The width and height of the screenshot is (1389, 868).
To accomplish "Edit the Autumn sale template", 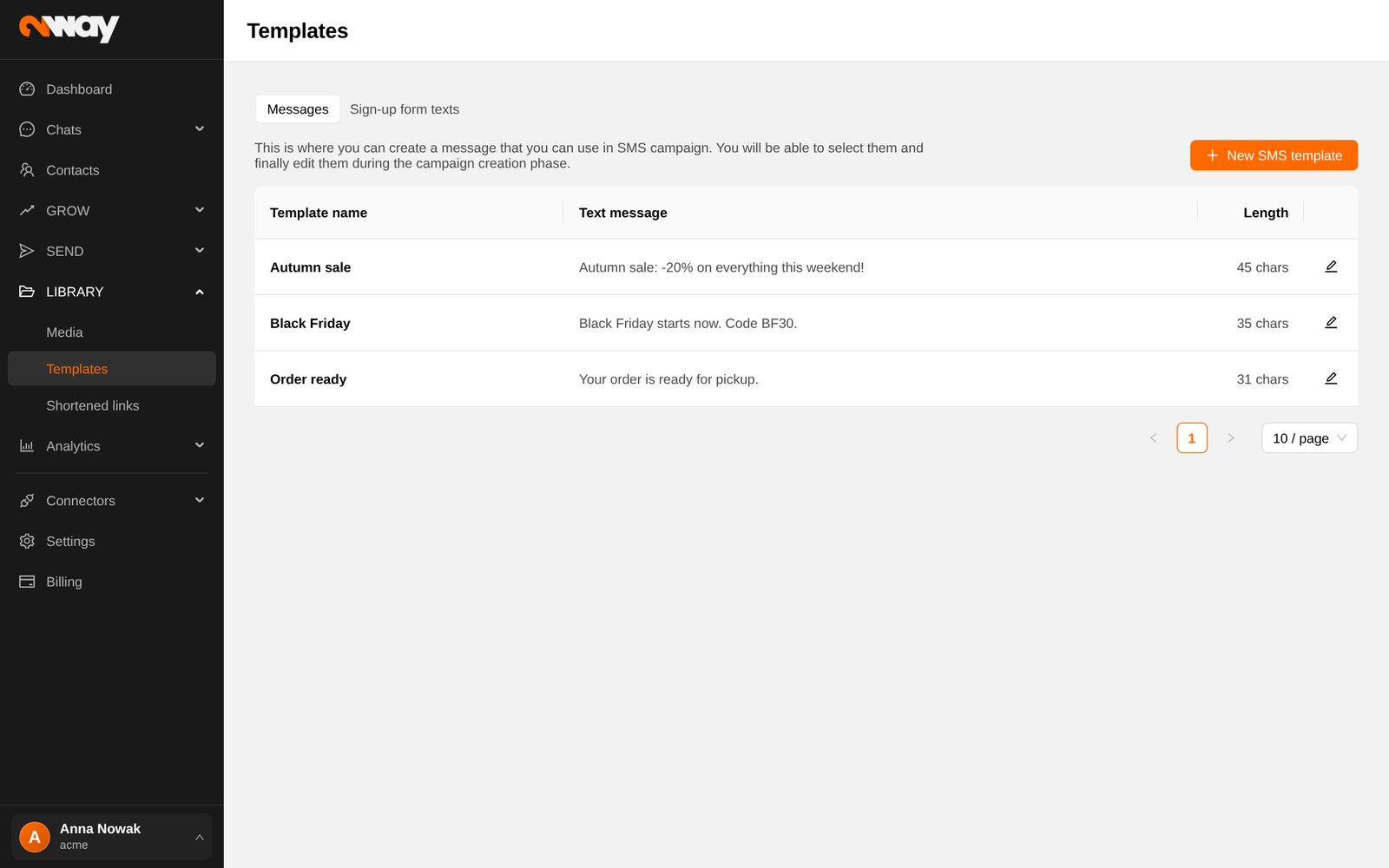I will 1331,266.
